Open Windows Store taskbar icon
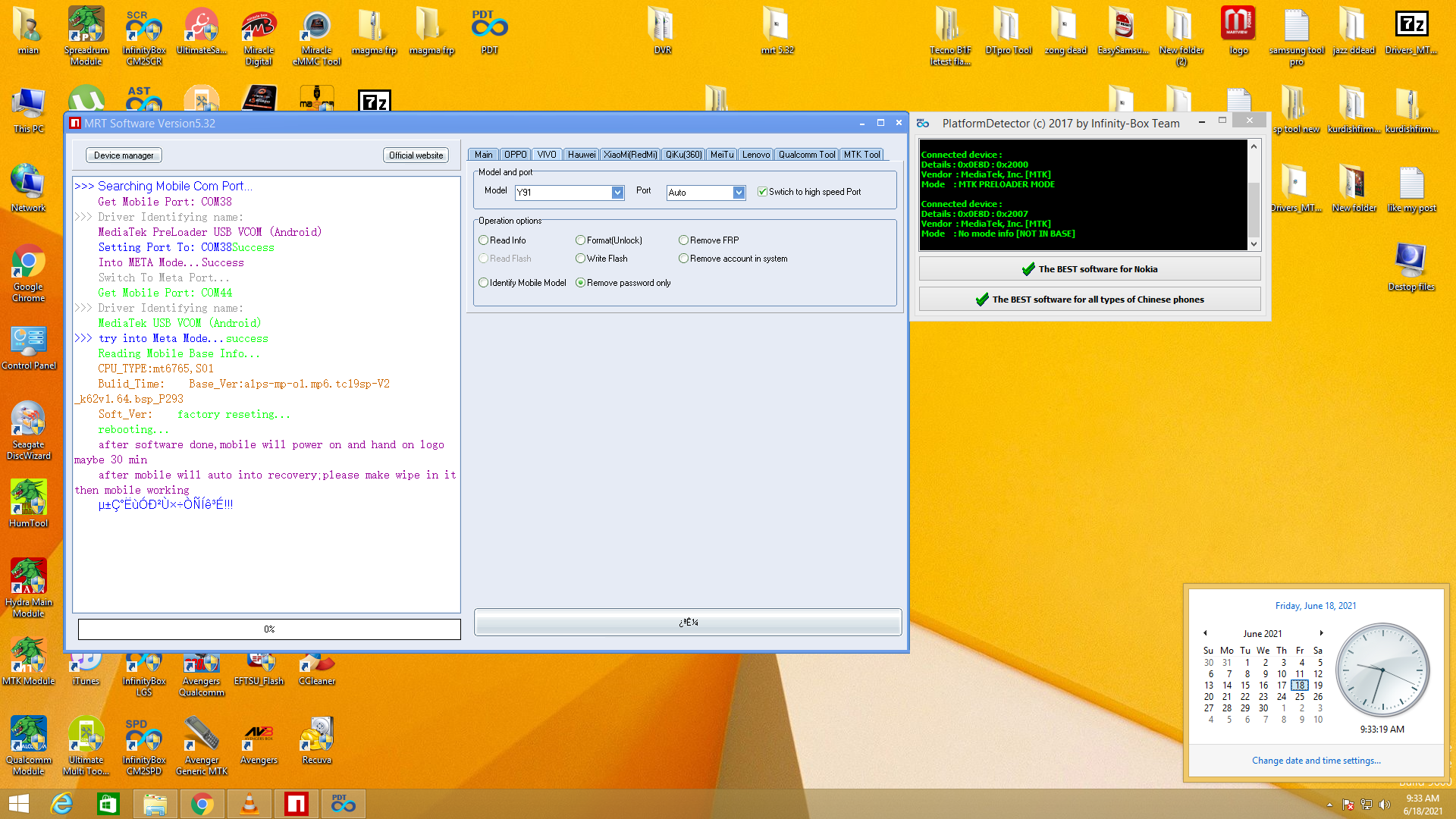The width and height of the screenshot is (1456, 819). [108, 804]
